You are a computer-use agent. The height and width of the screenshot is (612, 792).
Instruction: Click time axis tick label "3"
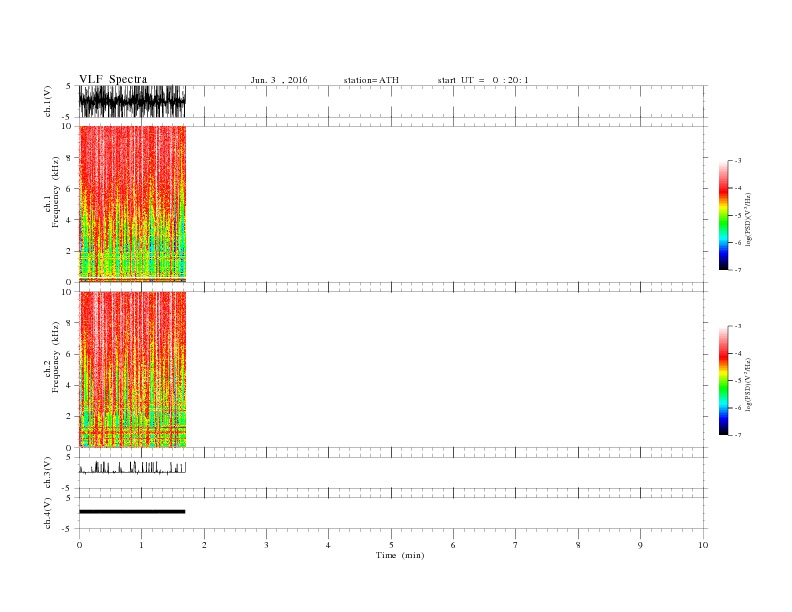(x=266, y=545)
